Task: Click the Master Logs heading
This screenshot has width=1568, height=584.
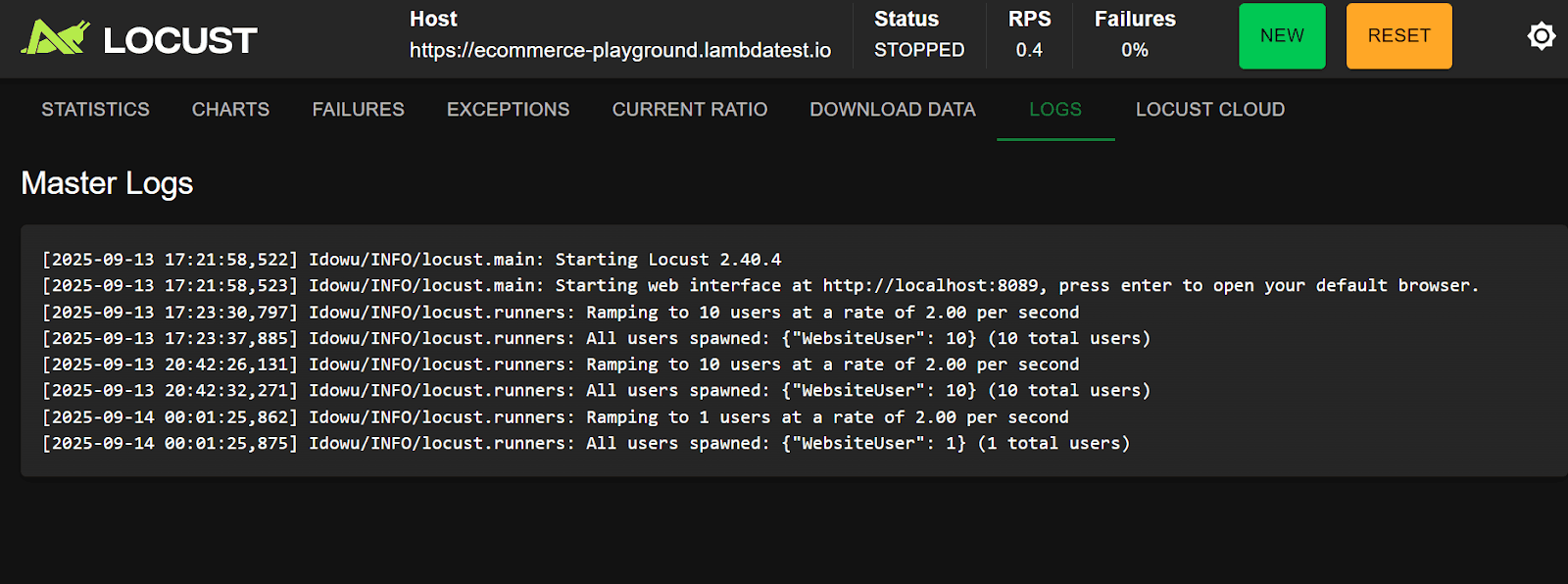Action: click(107, 183)
